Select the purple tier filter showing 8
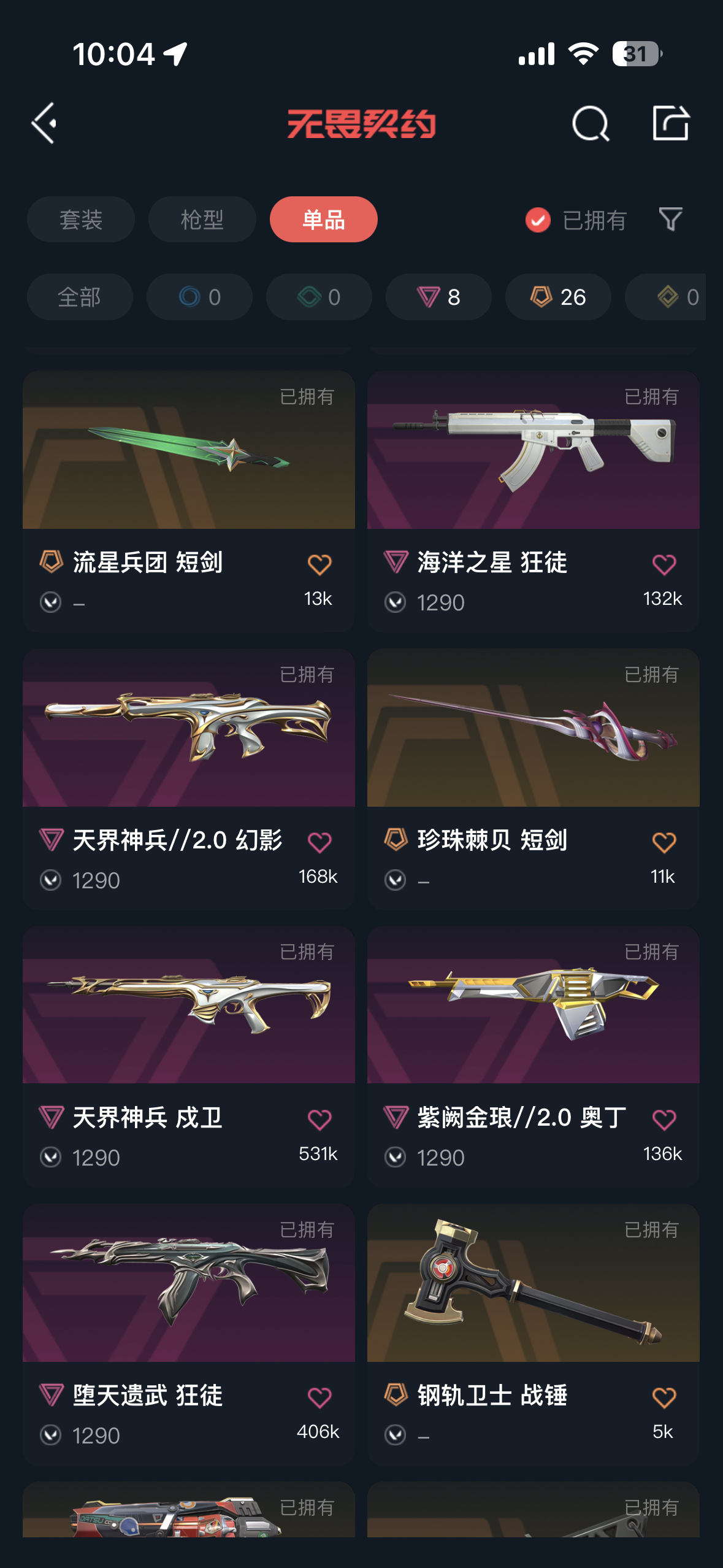The width and height of the screenshot is (723, 1568). click(438, 297)
